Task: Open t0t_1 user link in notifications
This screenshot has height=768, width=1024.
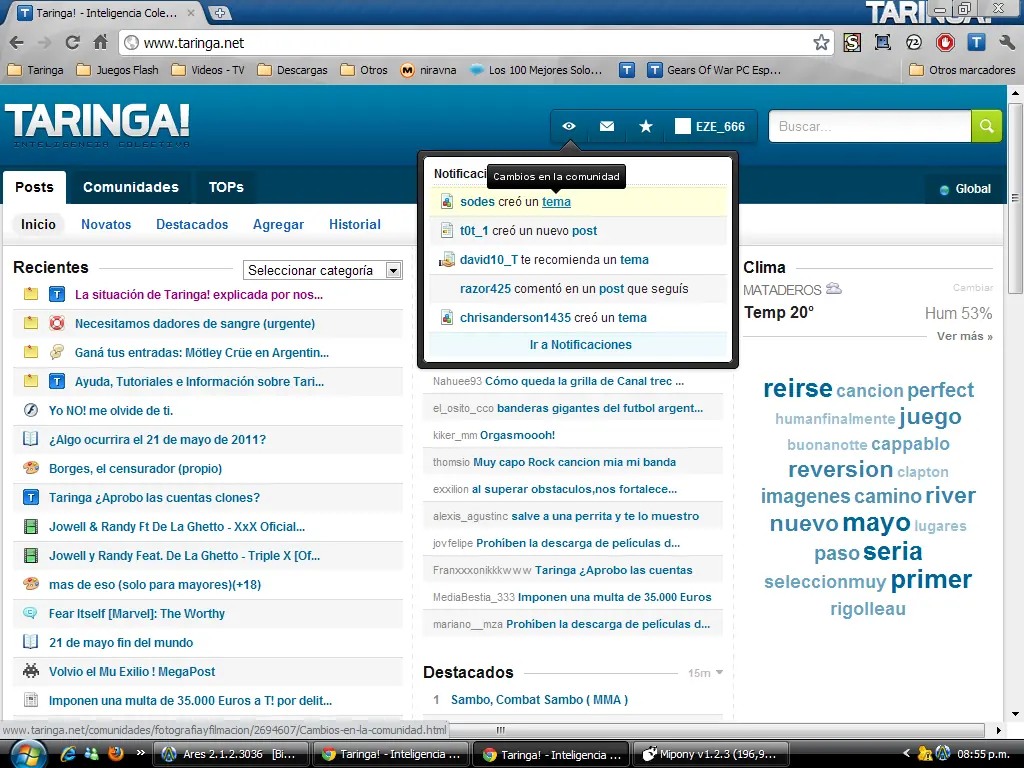Action: point(474,231)
